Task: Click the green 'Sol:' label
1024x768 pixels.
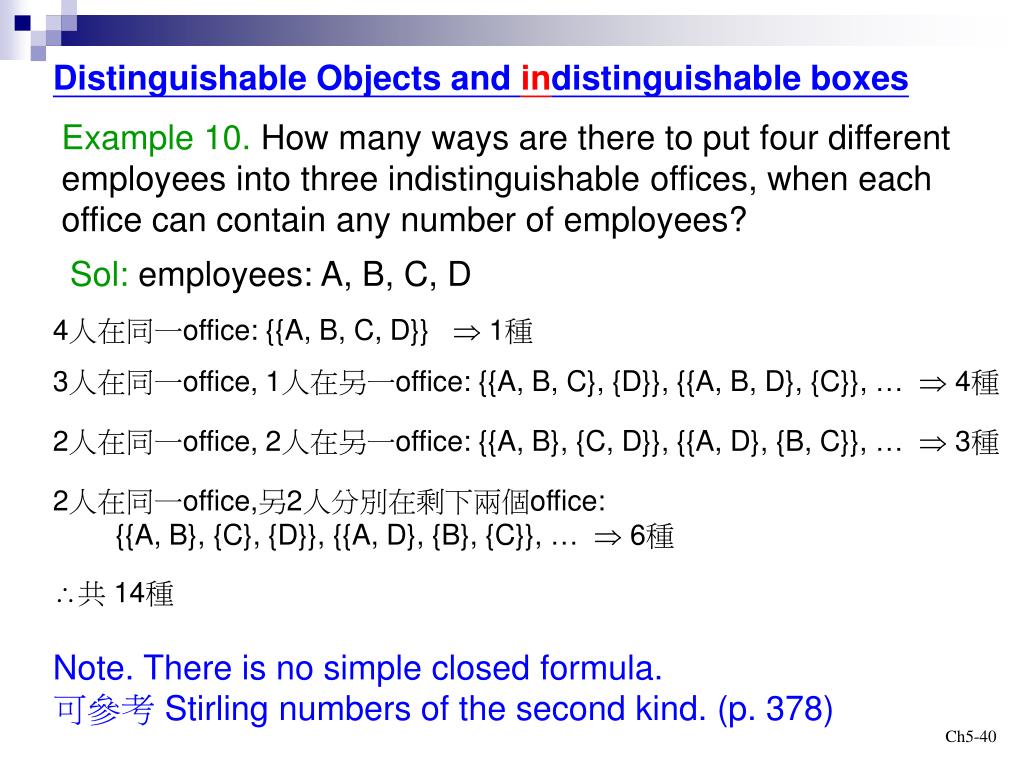Action: coord(99,274)
